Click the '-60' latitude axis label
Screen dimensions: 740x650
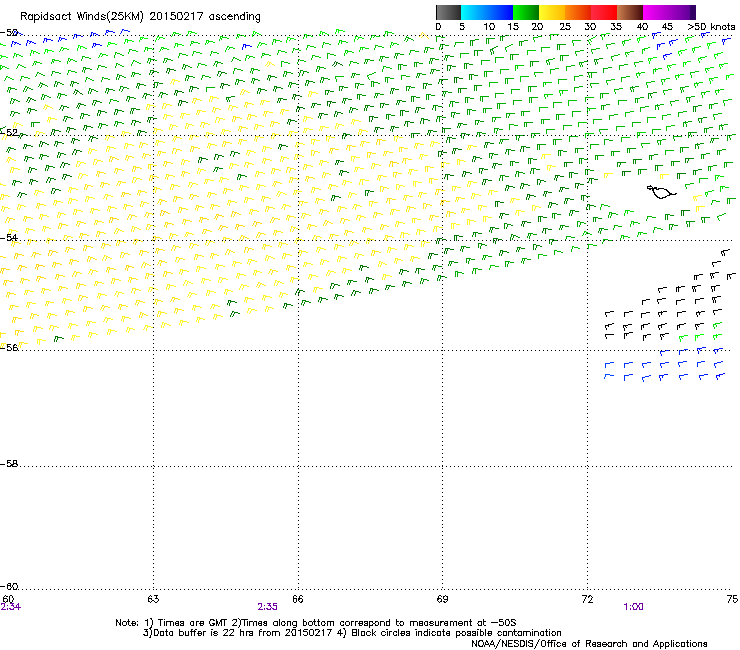point(9,586)
